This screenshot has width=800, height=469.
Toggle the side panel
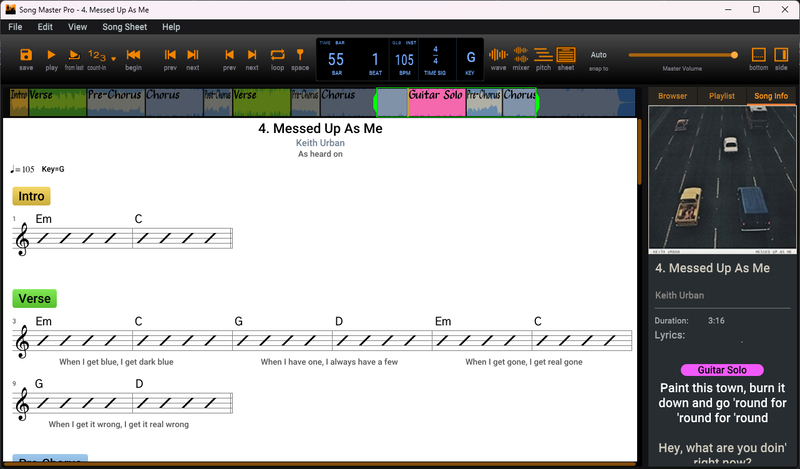[781, 55]
